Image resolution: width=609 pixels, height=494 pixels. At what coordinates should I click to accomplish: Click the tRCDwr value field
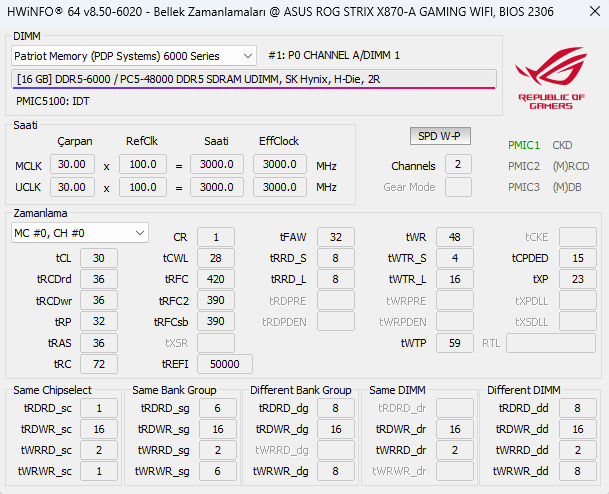click(99, 300)
